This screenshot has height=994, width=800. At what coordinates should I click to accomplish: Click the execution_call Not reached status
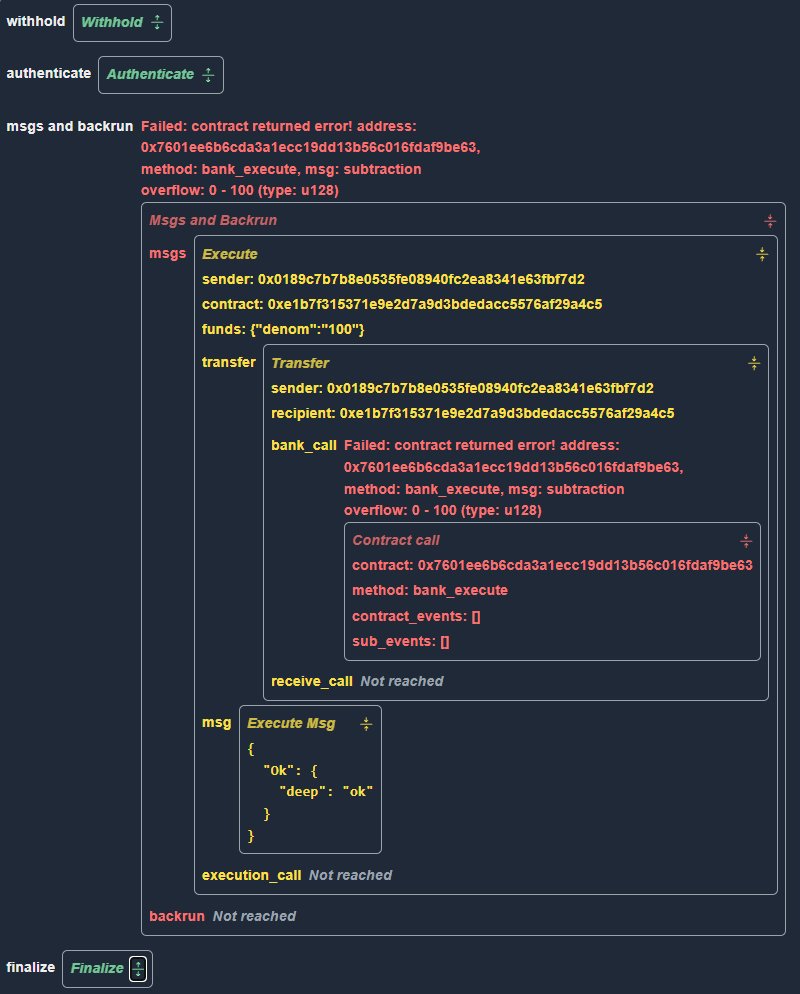pos(351,875)
